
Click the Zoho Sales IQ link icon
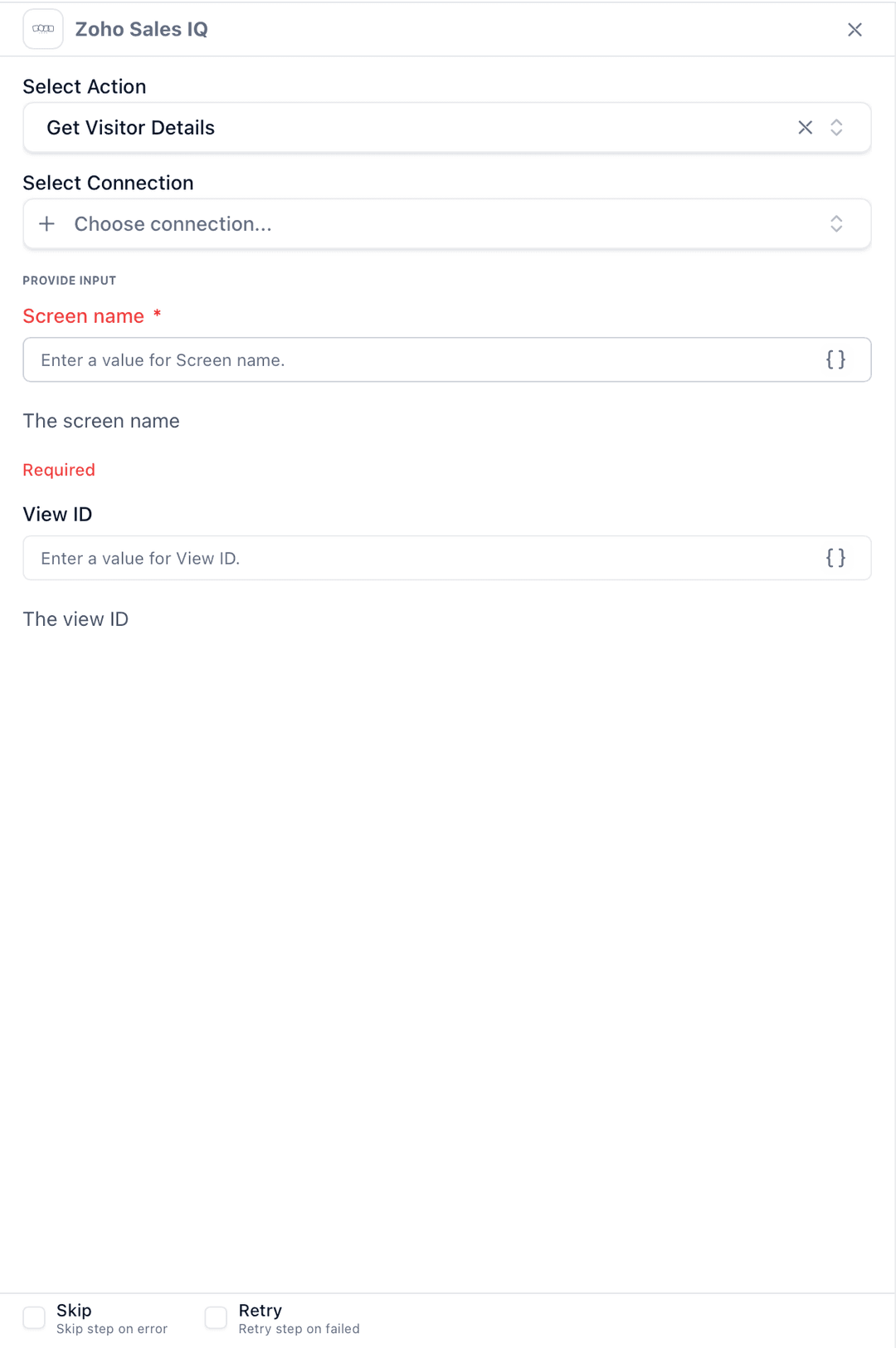pyautogui.click(x=43, y=28)
